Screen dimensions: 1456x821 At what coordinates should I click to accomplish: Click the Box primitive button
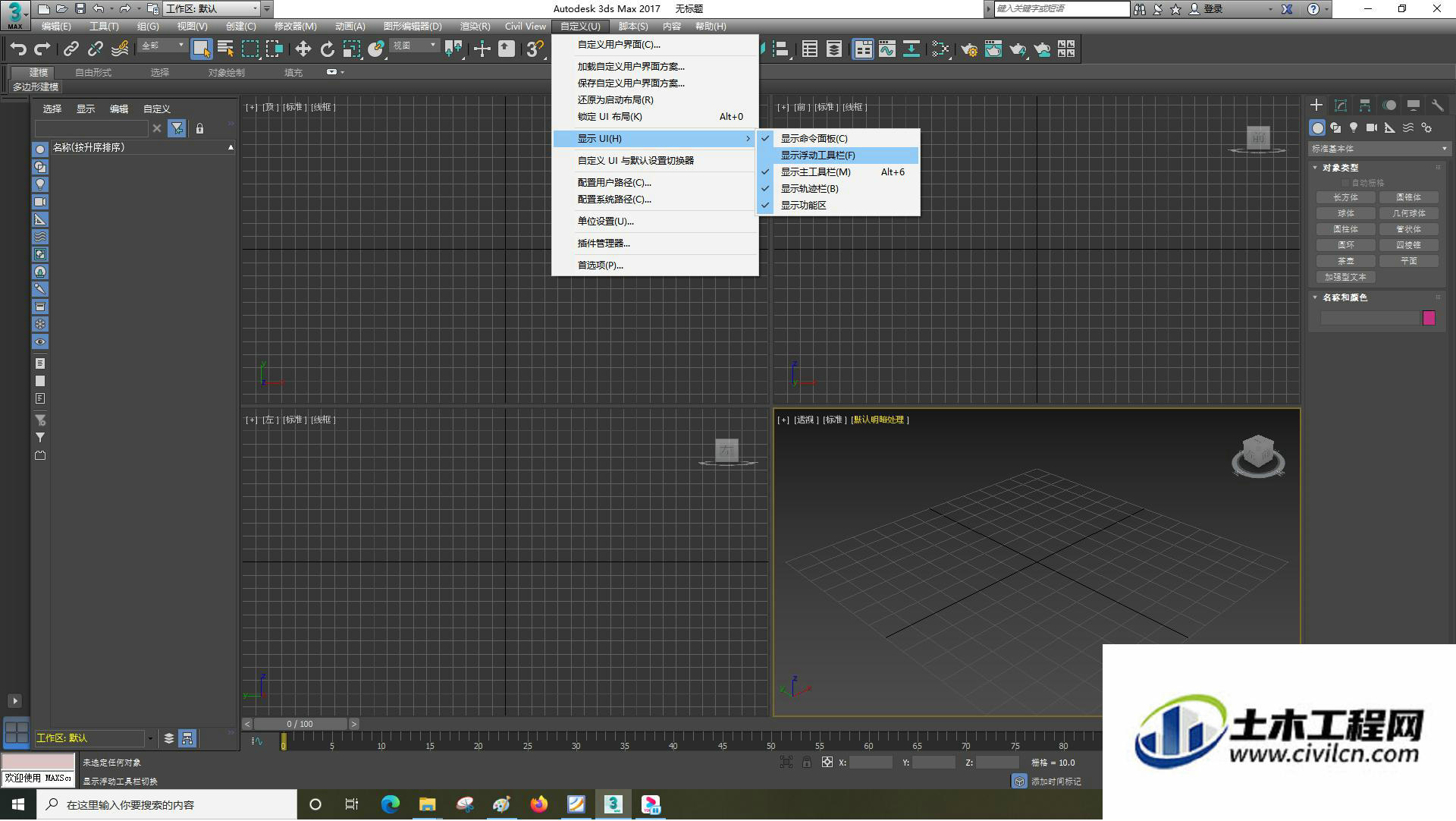pos(1346,197)
